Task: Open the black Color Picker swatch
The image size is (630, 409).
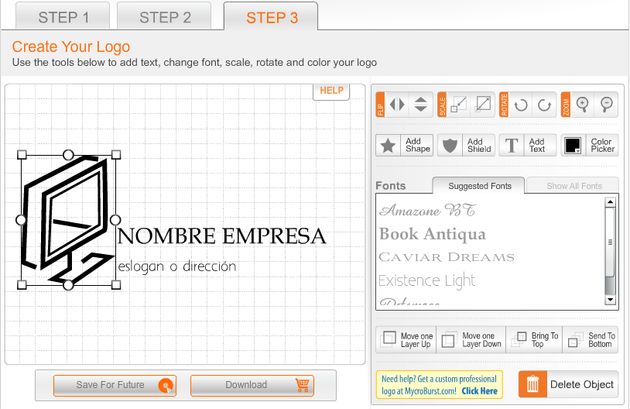Action: point(573,146)
